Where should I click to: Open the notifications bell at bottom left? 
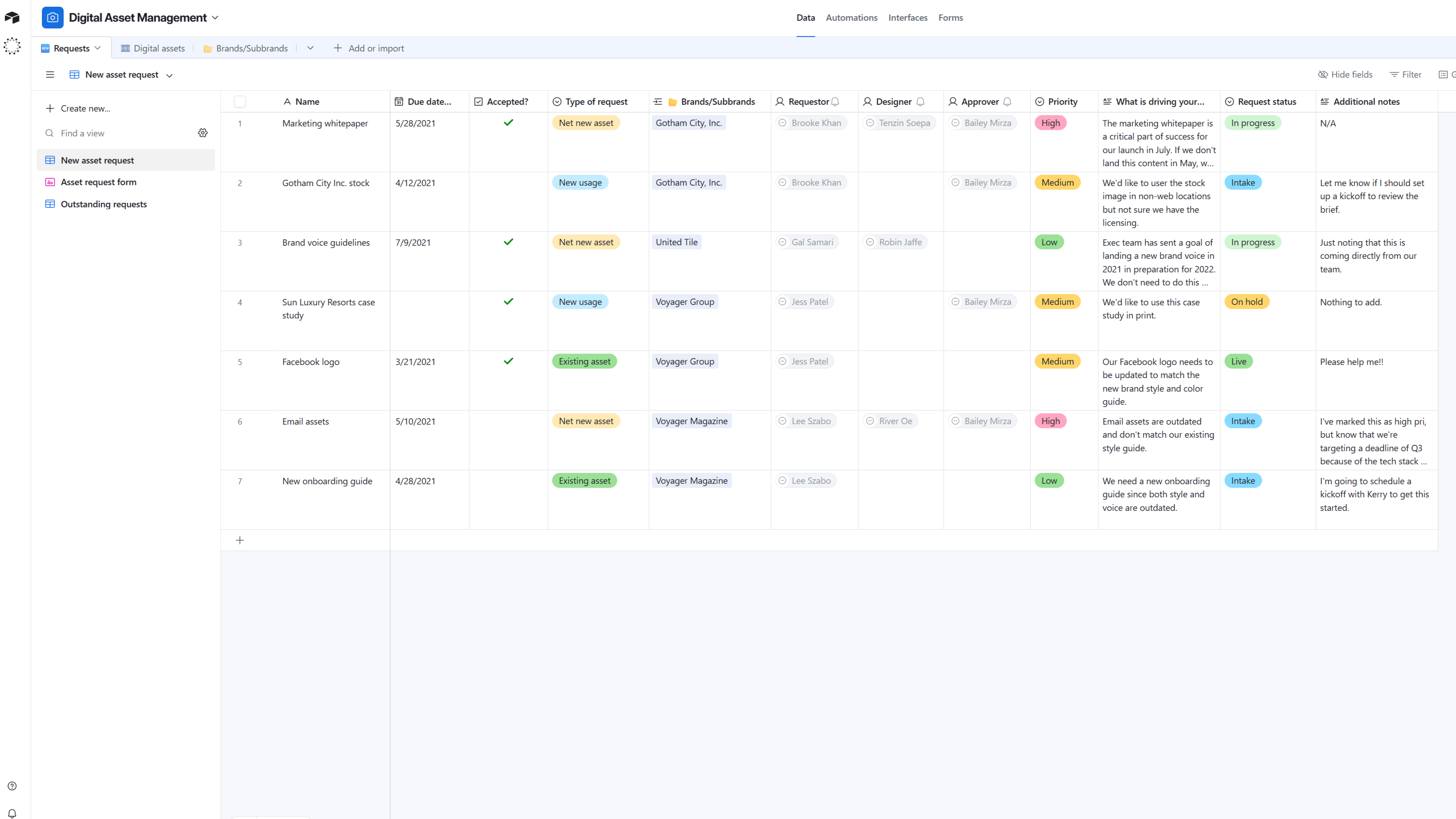12,813
